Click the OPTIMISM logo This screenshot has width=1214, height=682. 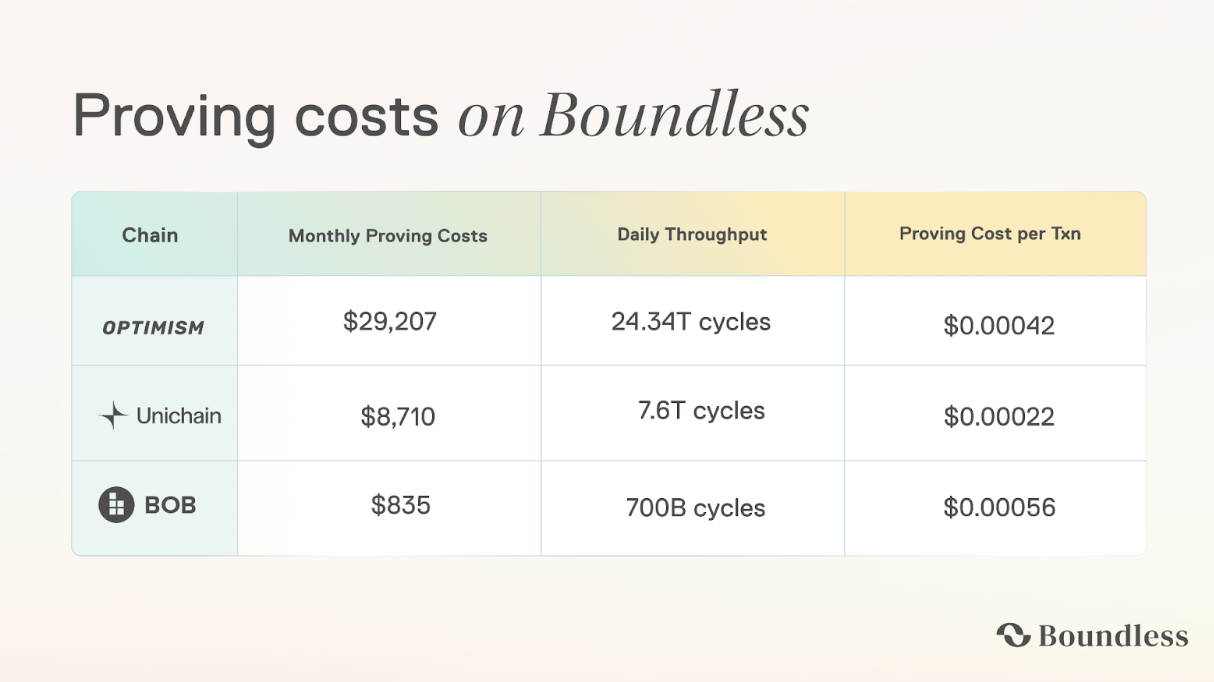point(154,327)
